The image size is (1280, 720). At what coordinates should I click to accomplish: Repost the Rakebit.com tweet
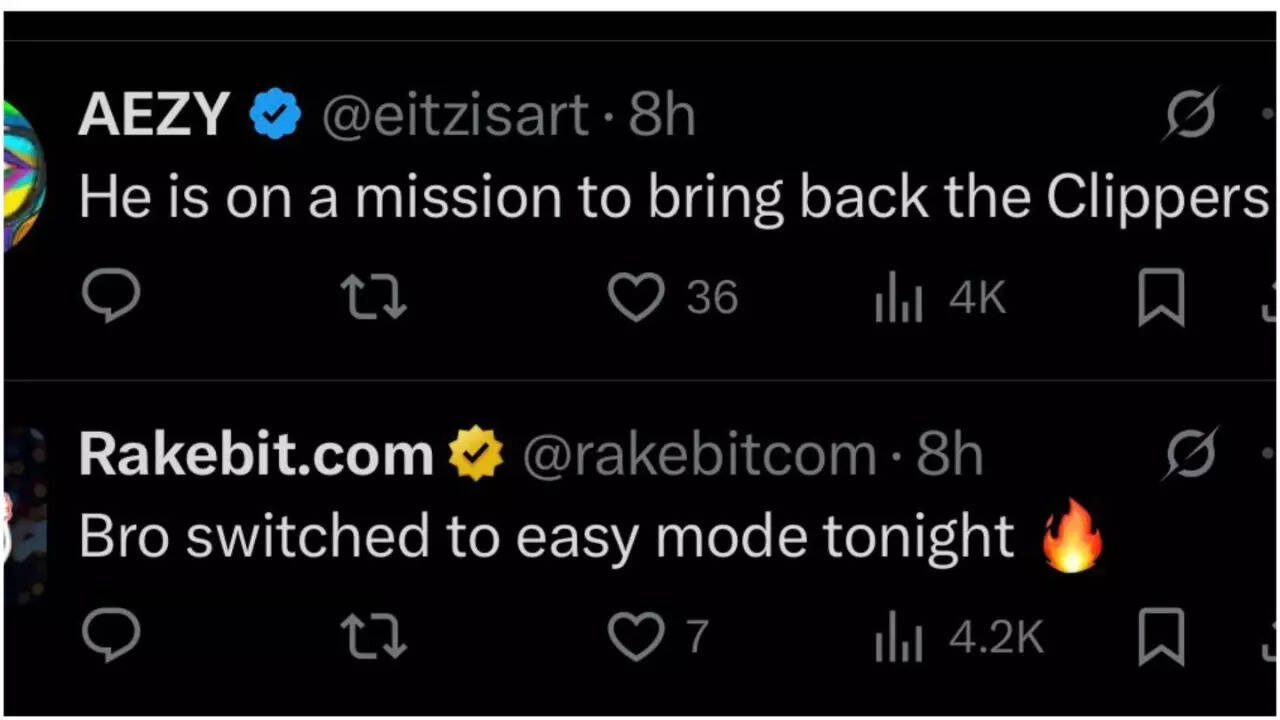click(373, 637)
